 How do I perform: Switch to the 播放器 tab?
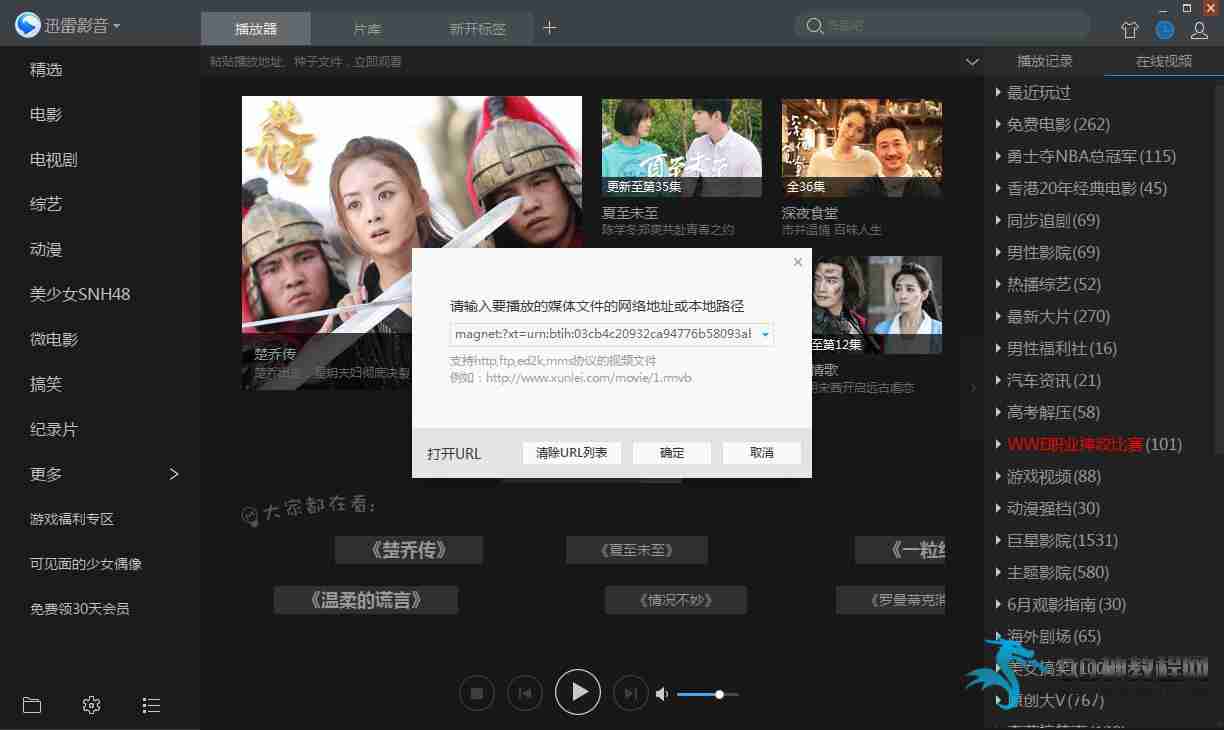click(256, 29)
